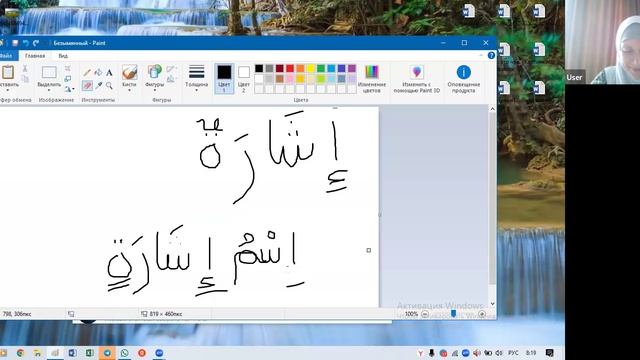Select the Magnifier zoom tool
The image size is (640, 360).
pos(109,85)
